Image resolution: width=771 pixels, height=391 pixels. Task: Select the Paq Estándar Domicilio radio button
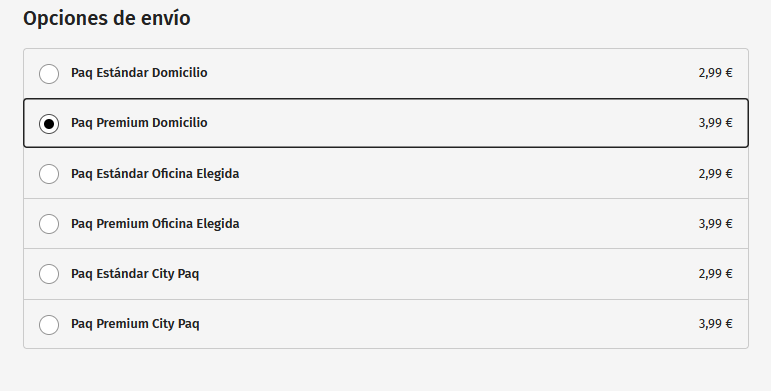pyautogui.click(x=49, y=74)
